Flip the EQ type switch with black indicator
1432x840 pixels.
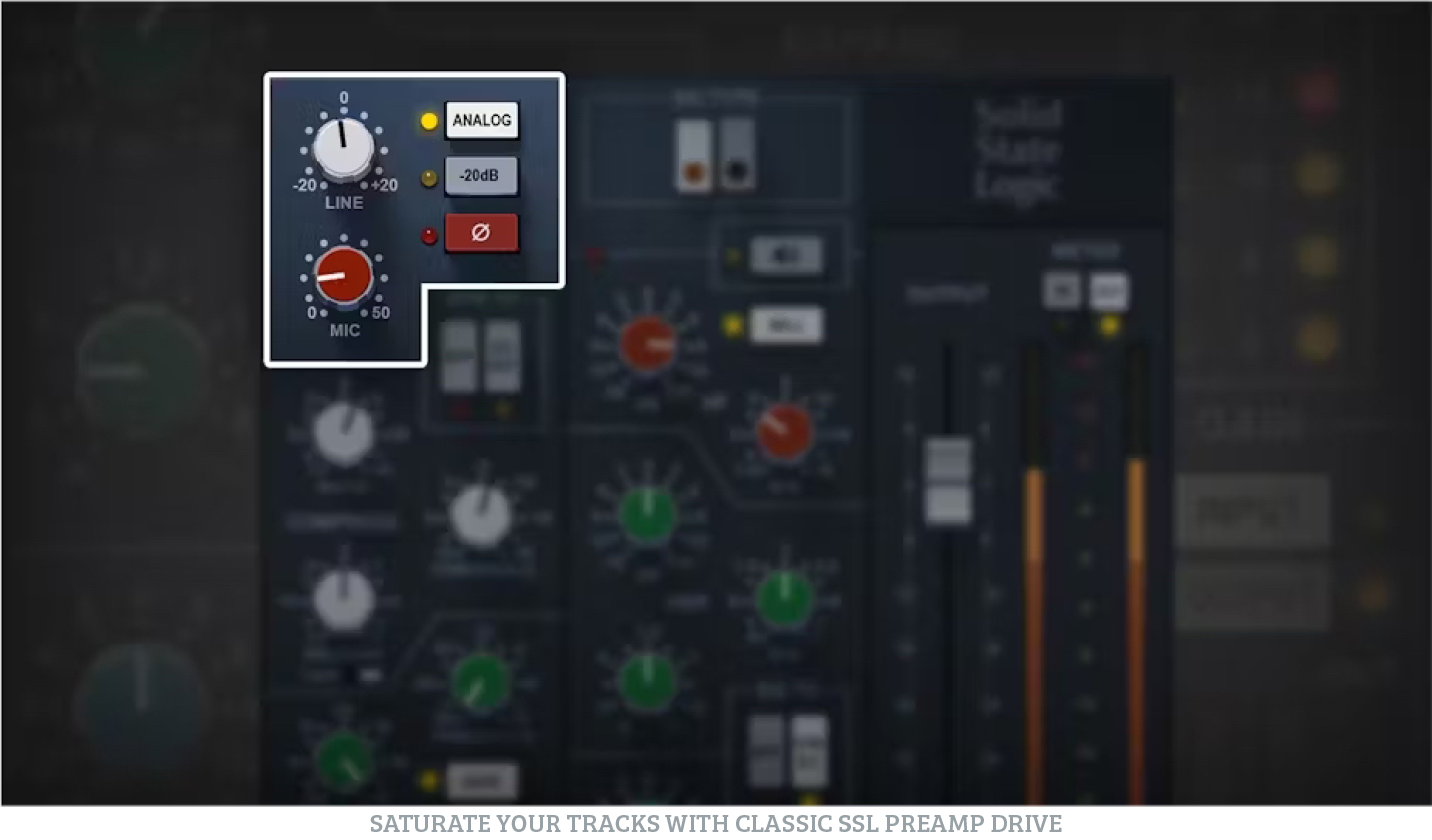click(x=737, y=155)
